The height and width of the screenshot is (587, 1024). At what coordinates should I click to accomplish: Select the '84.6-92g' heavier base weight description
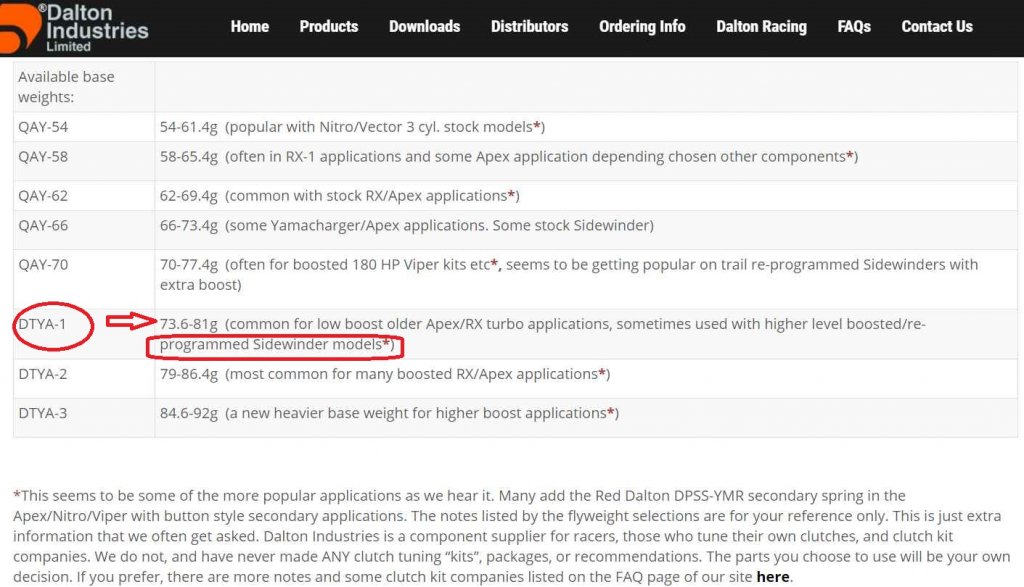(x=389, y=413)
